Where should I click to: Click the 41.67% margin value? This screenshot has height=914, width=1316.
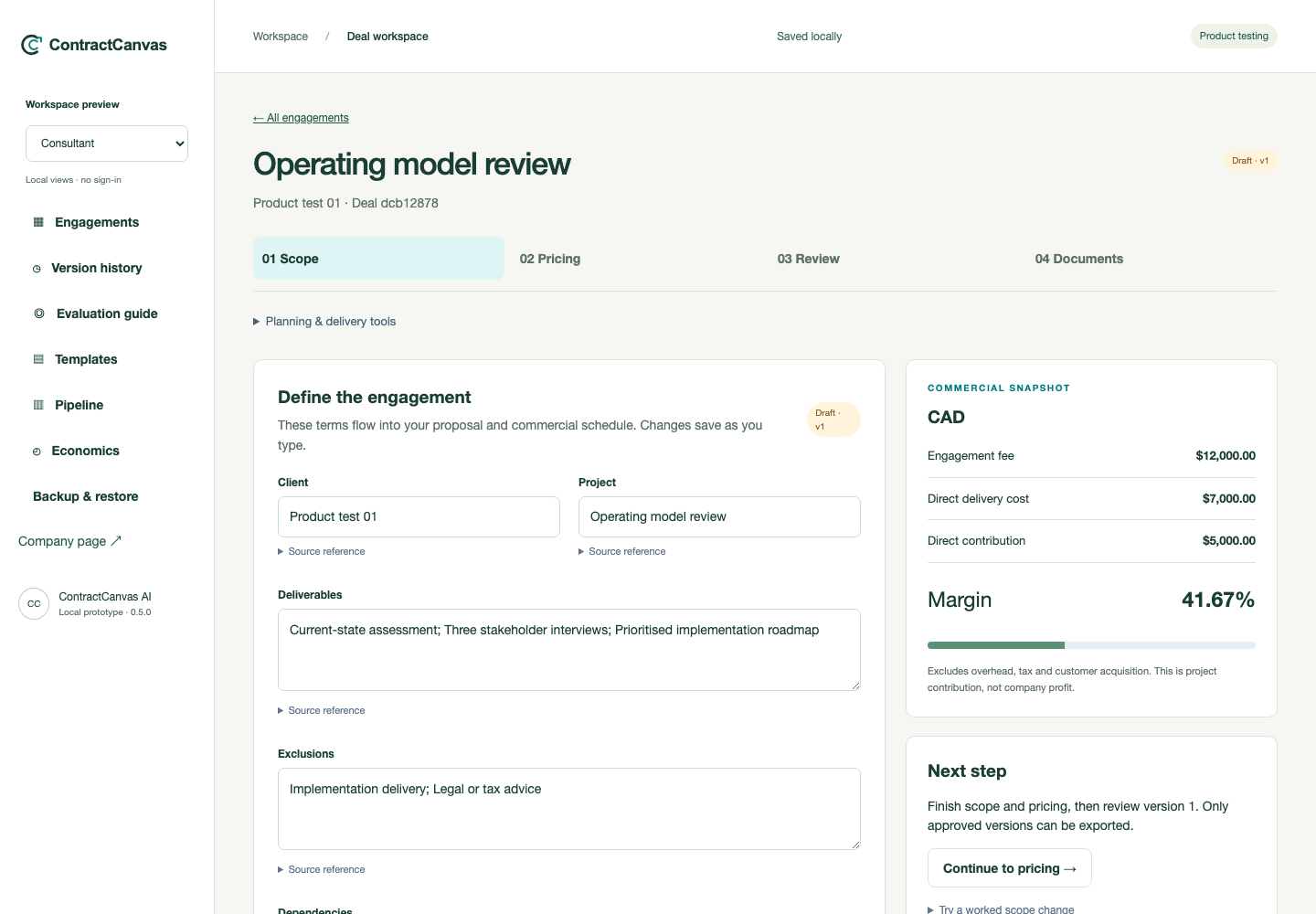point(1218,600)
